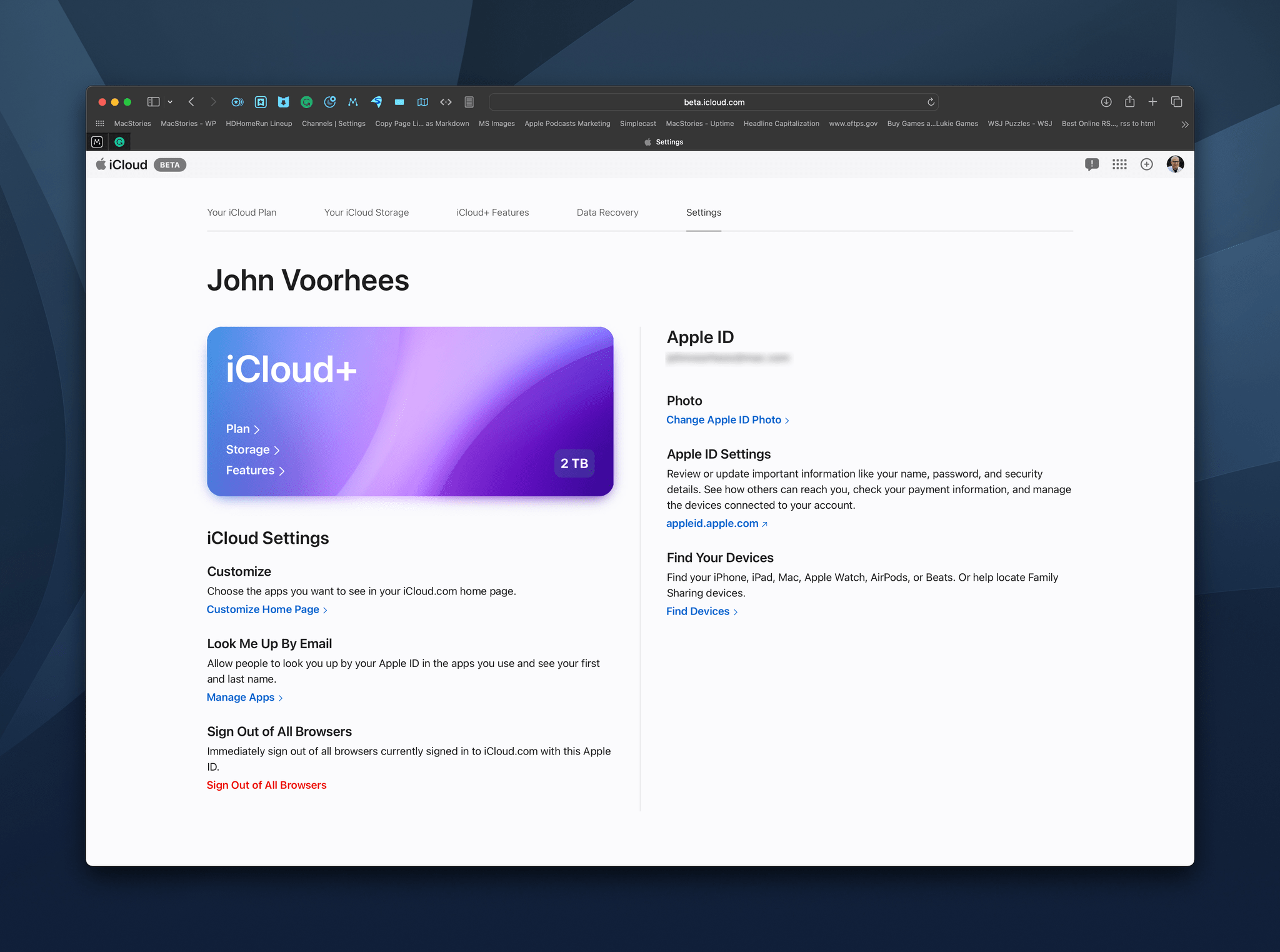Select the MacStories favicon tab icon
The width and height of the screenshot is (1280, 952).
pos(97,141)
